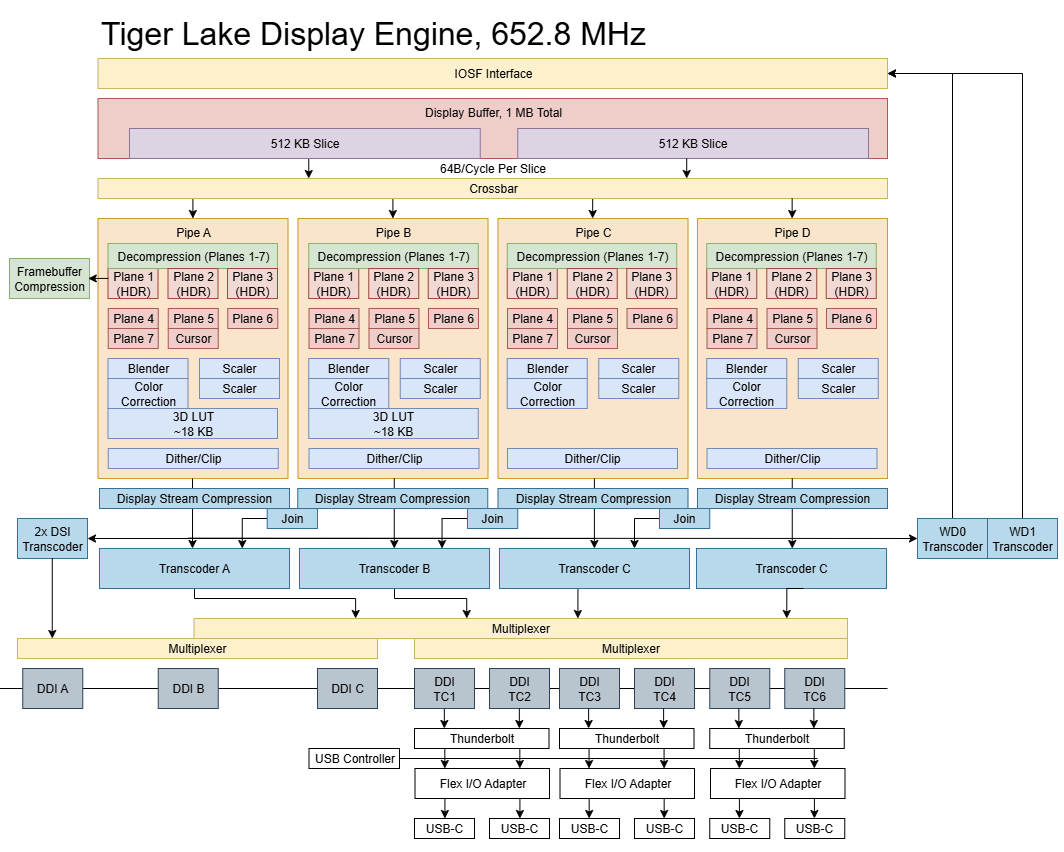Click the DDI TC2 block
This screenshot has width=1064, height=852.
[519, 689]
